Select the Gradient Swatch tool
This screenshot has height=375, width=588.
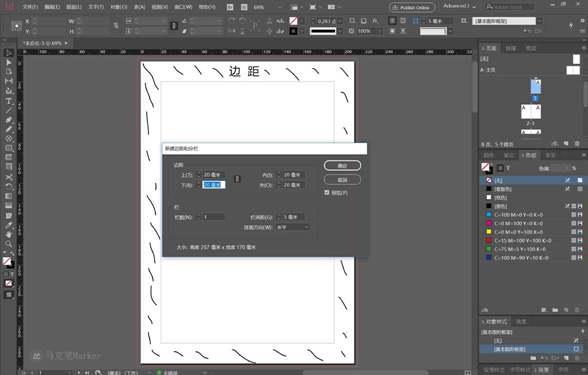coord(8,196)
